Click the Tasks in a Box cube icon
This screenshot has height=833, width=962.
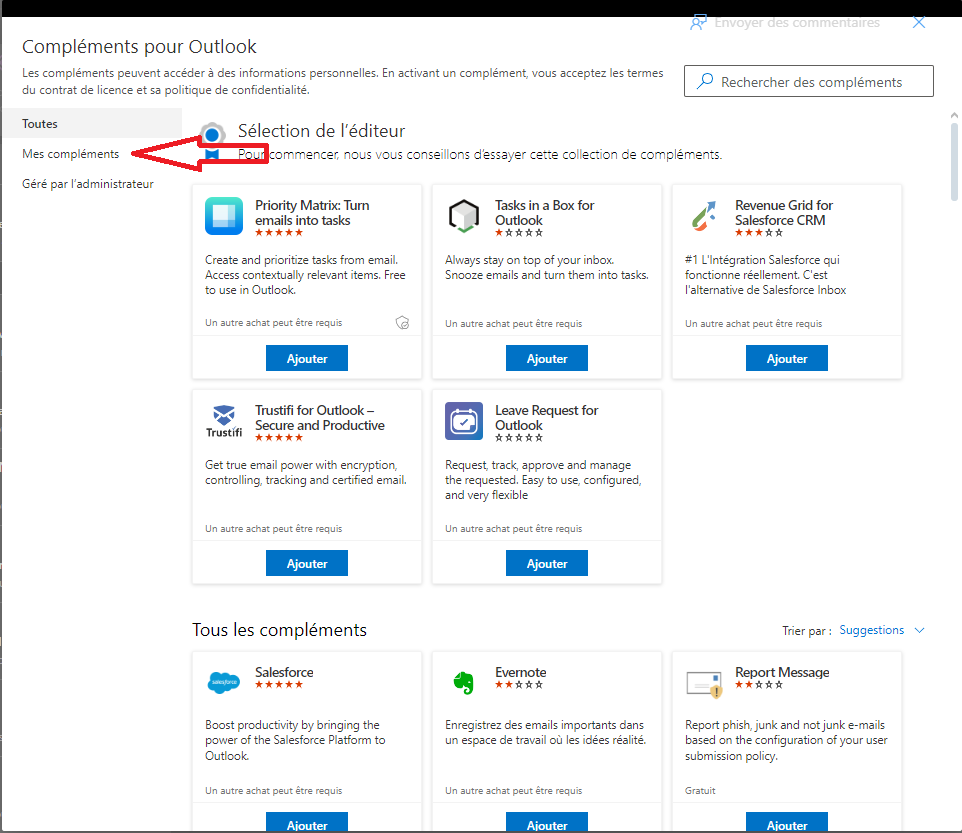[x=464, y=216]
